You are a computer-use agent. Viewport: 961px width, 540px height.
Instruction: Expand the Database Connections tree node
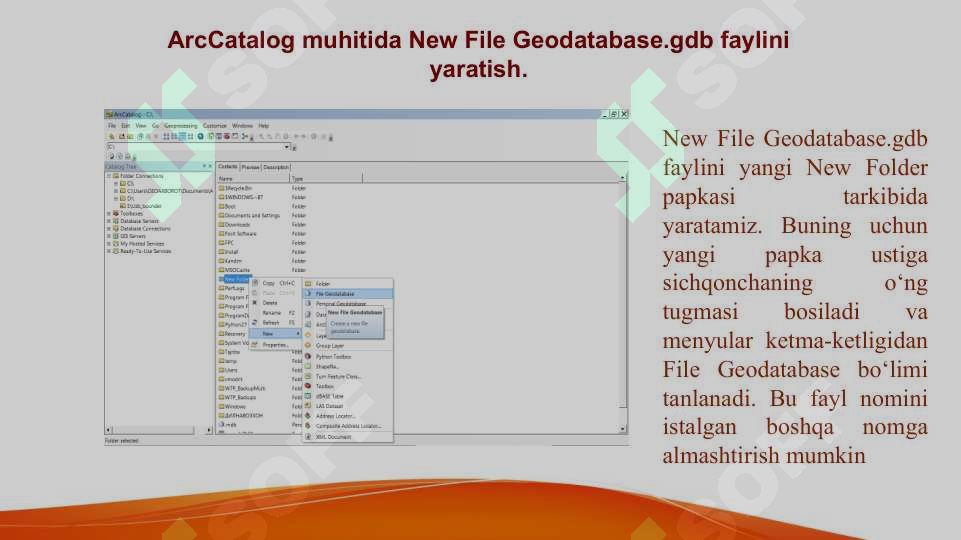coord(109,228)
